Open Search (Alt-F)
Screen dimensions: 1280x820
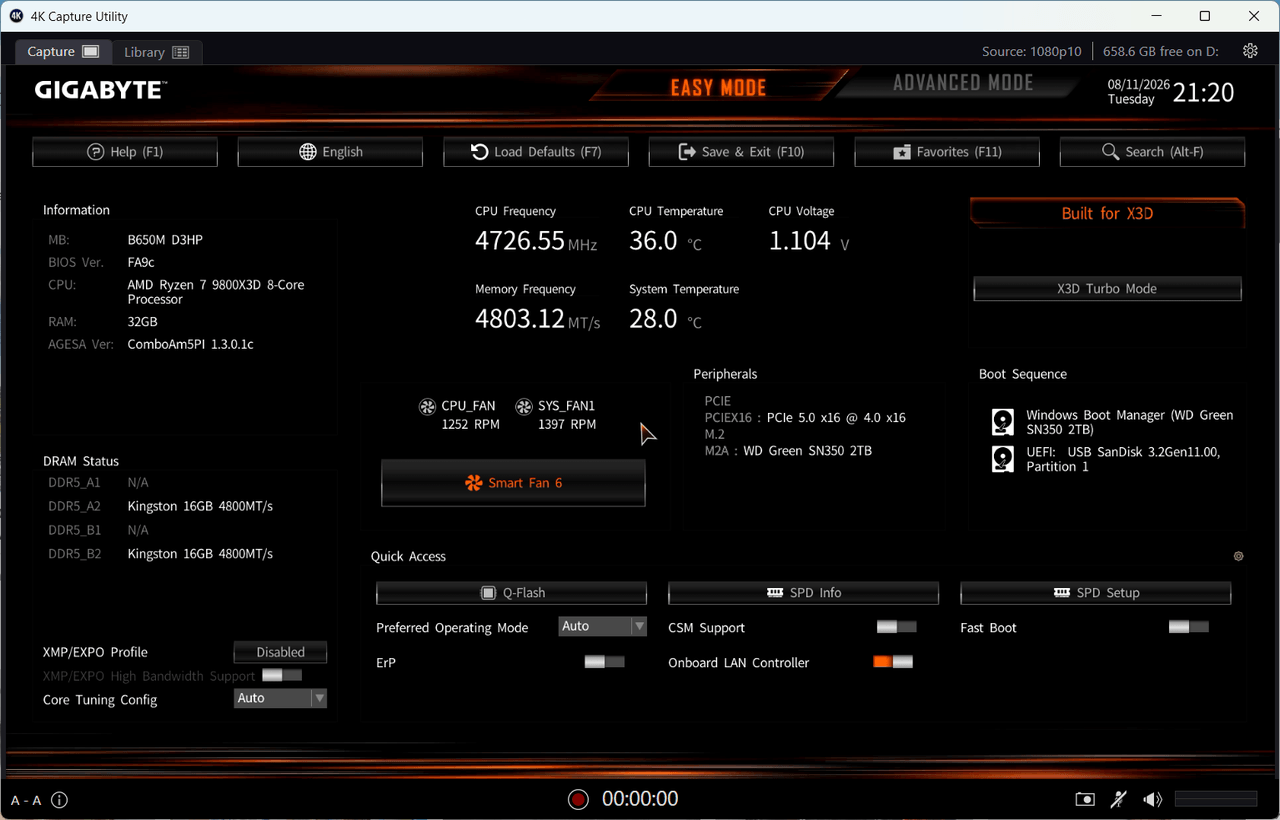coord(1152,152)
